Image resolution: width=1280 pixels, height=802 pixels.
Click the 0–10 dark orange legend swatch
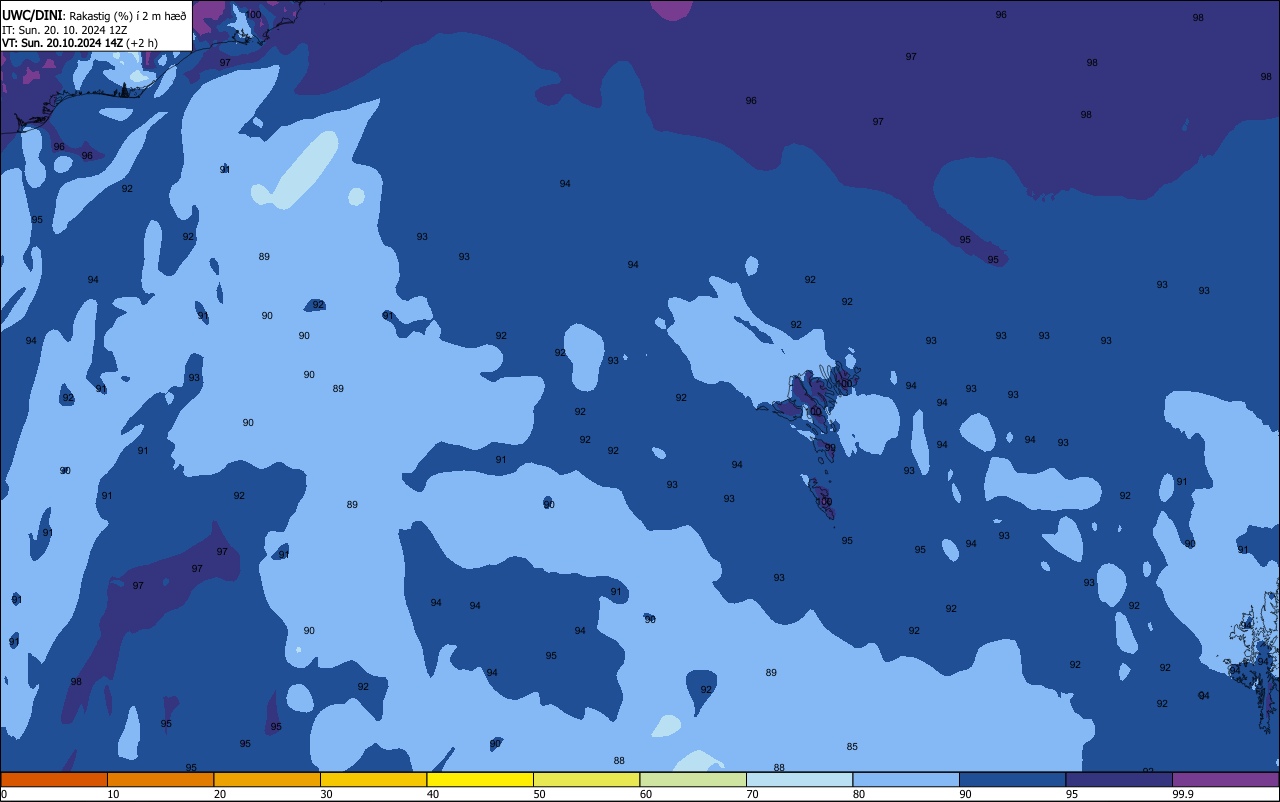pos(54,779)
